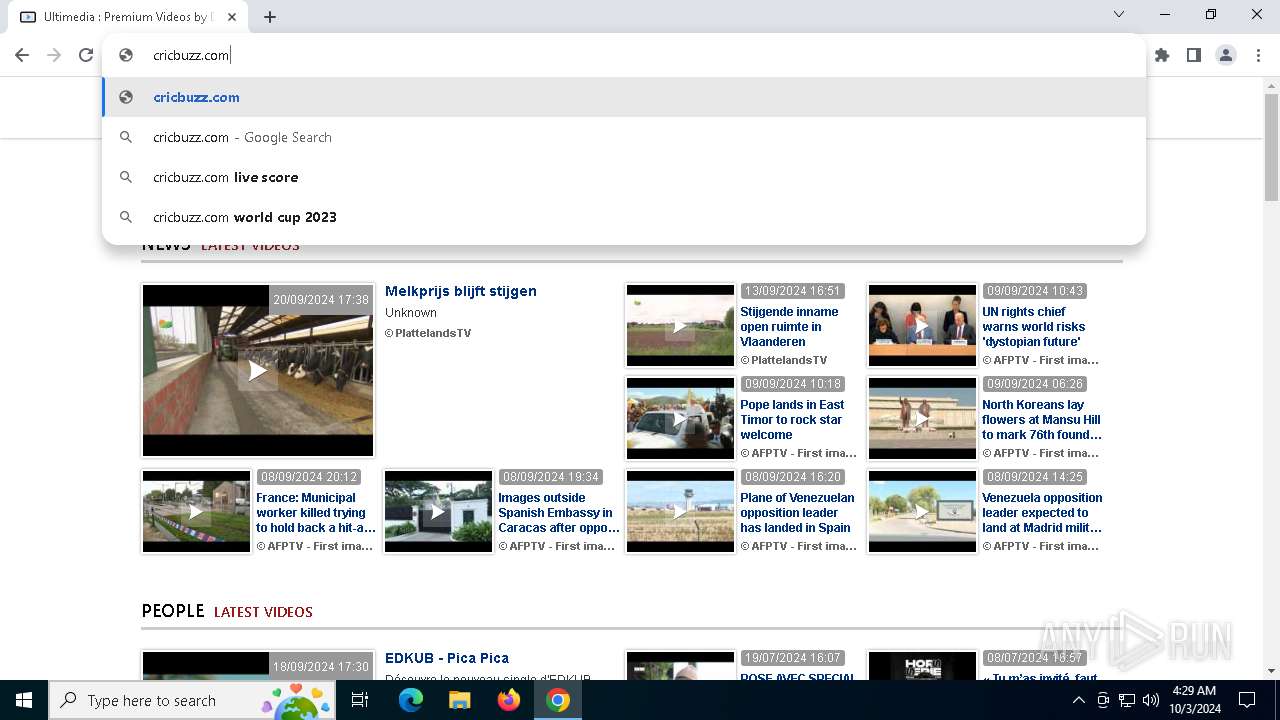Play UN rights chief video thumbnail
The image size is (1280, 720).
tap(922, 325)
